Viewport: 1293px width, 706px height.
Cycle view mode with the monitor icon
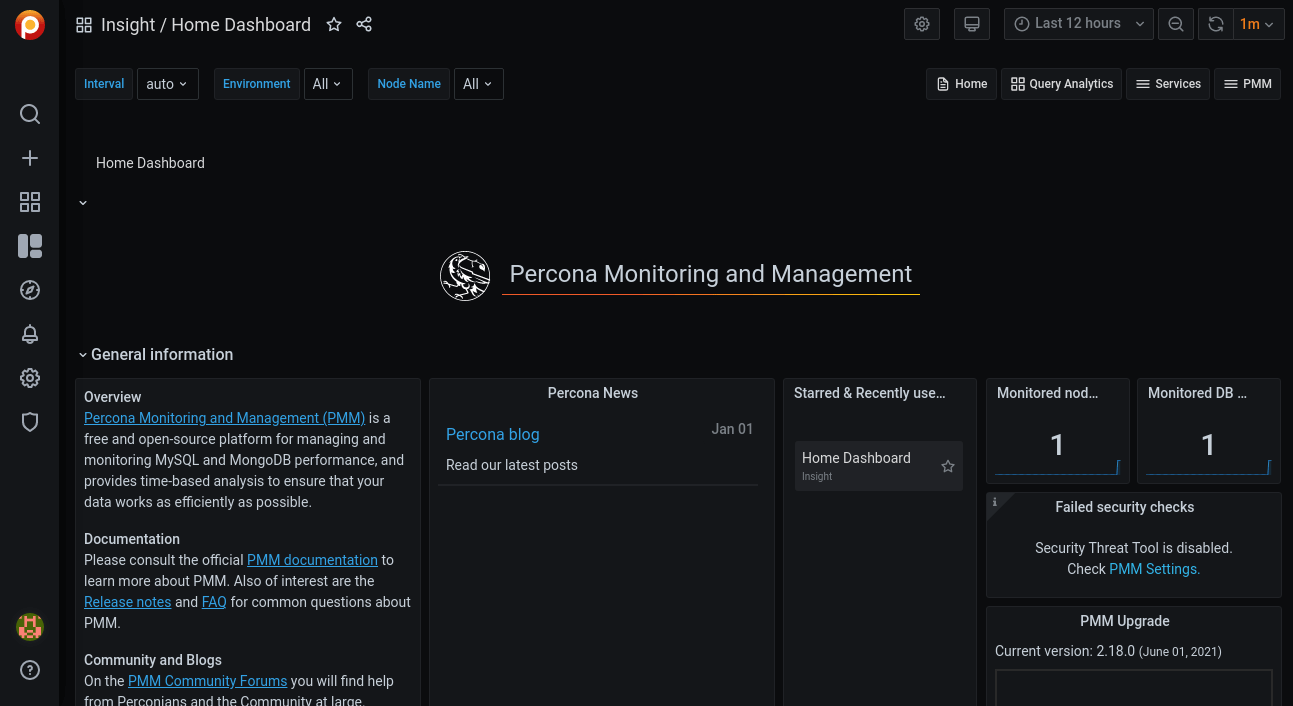click(971, 24)
